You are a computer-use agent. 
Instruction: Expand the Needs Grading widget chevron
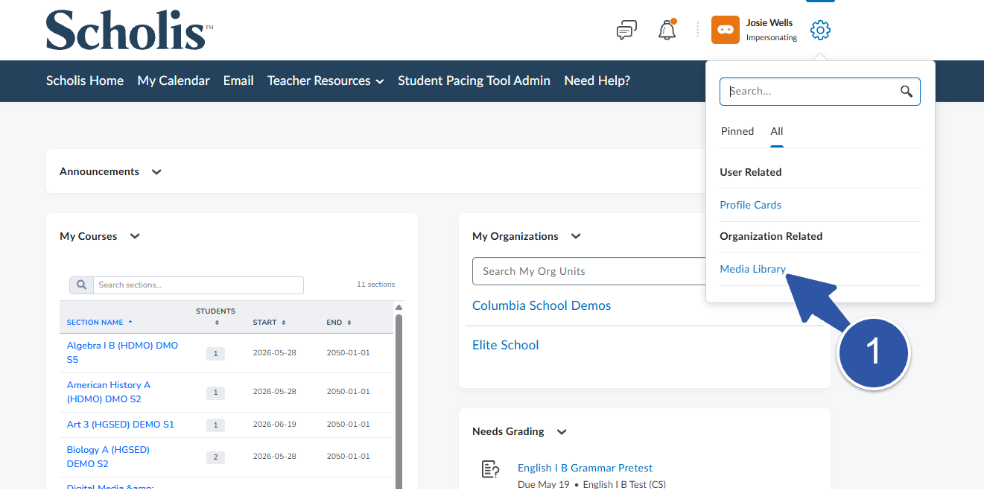562,432
